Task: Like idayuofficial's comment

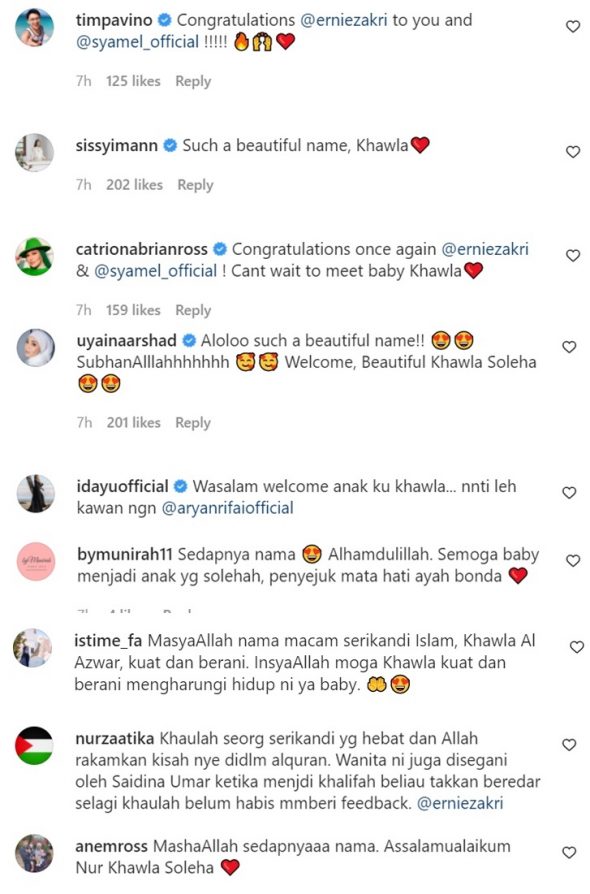Action: tap(569, 493)
